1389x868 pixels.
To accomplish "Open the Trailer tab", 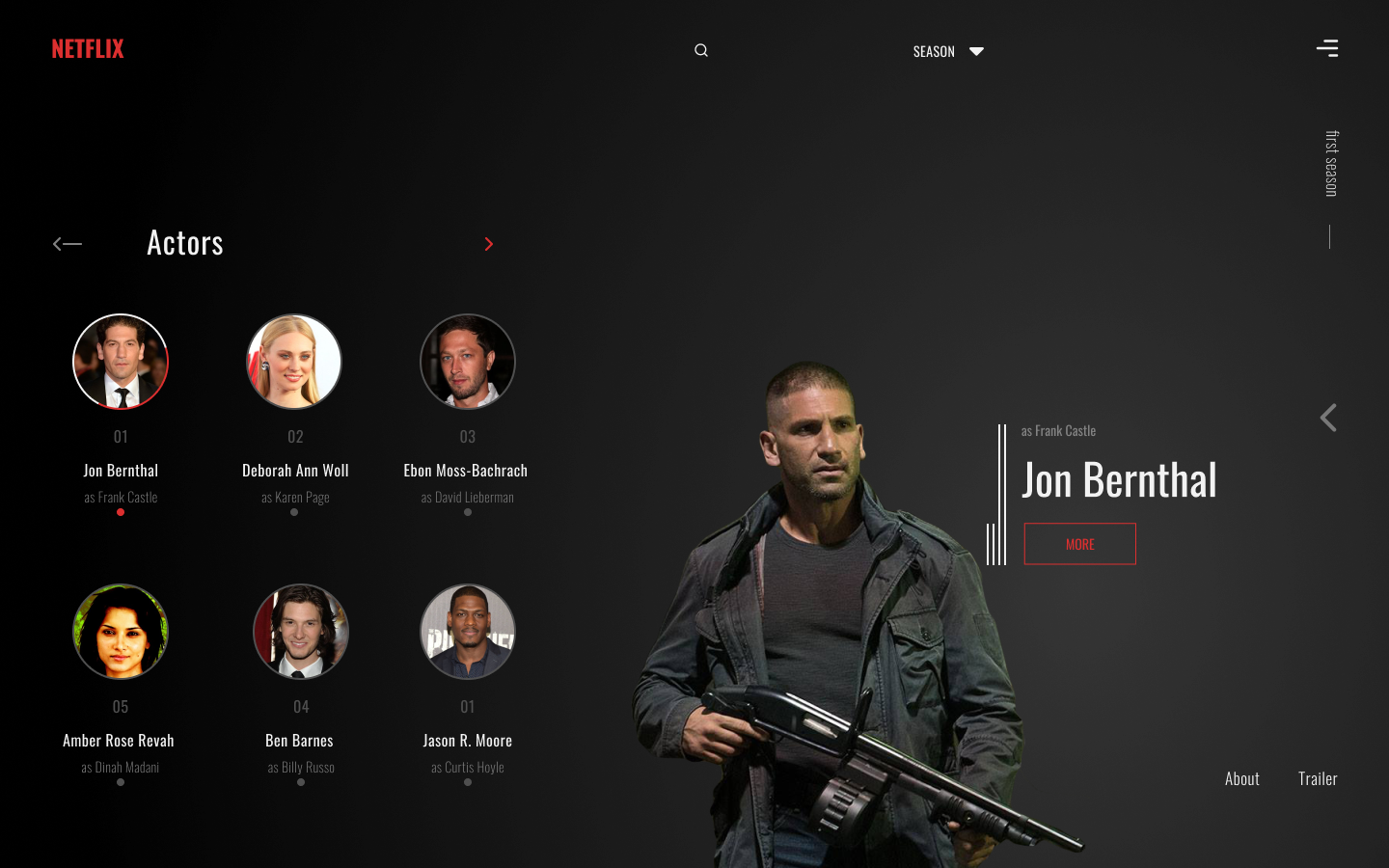I will (1318, 779).
